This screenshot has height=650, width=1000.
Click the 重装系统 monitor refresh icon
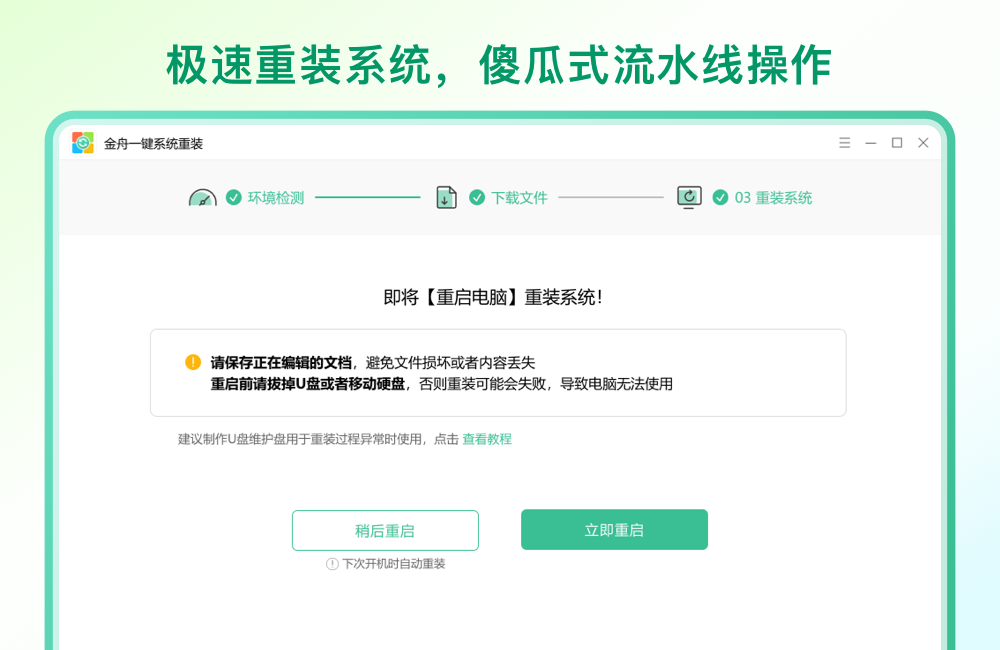[688, 197]
